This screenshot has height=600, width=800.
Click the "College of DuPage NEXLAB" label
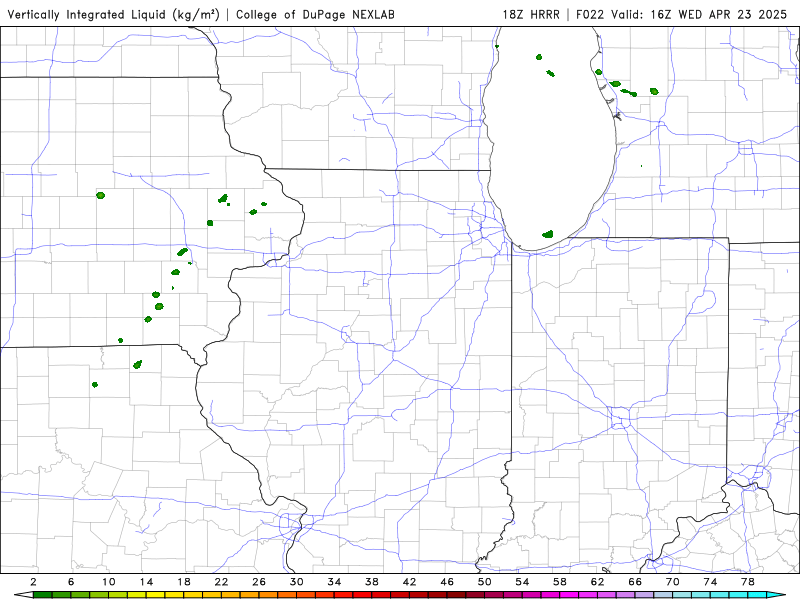315,14
